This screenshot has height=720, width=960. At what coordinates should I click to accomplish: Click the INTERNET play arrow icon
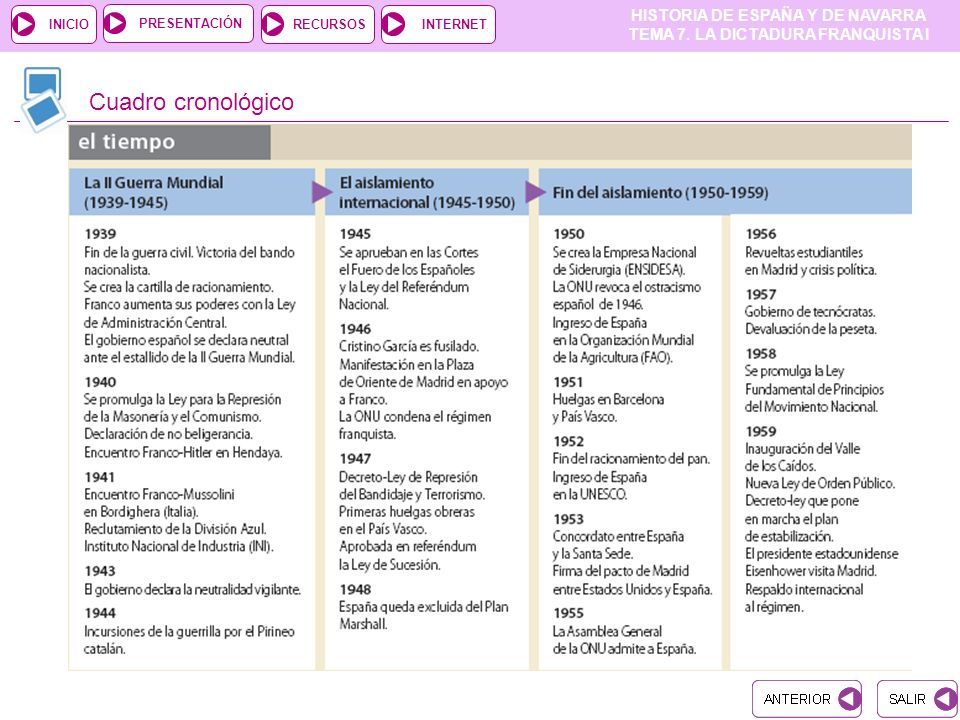(x=394, y=24)
